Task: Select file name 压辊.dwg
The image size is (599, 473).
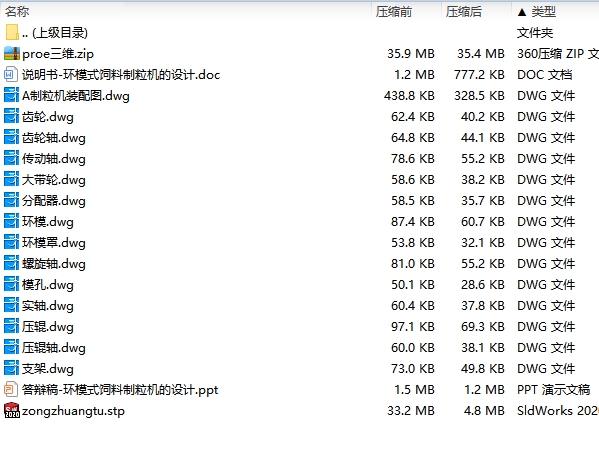Action: pos(48,327)
